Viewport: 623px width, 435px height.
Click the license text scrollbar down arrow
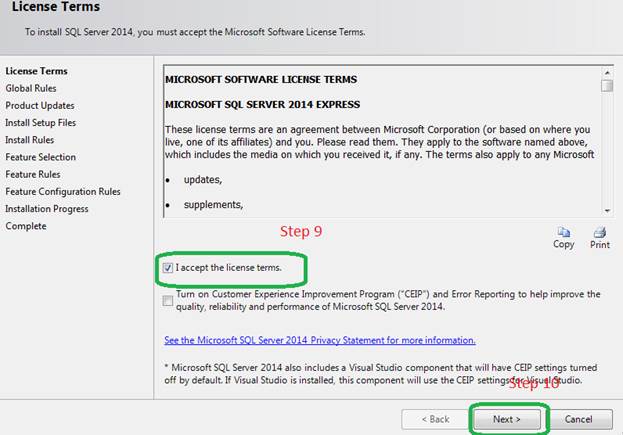(607, 211)
